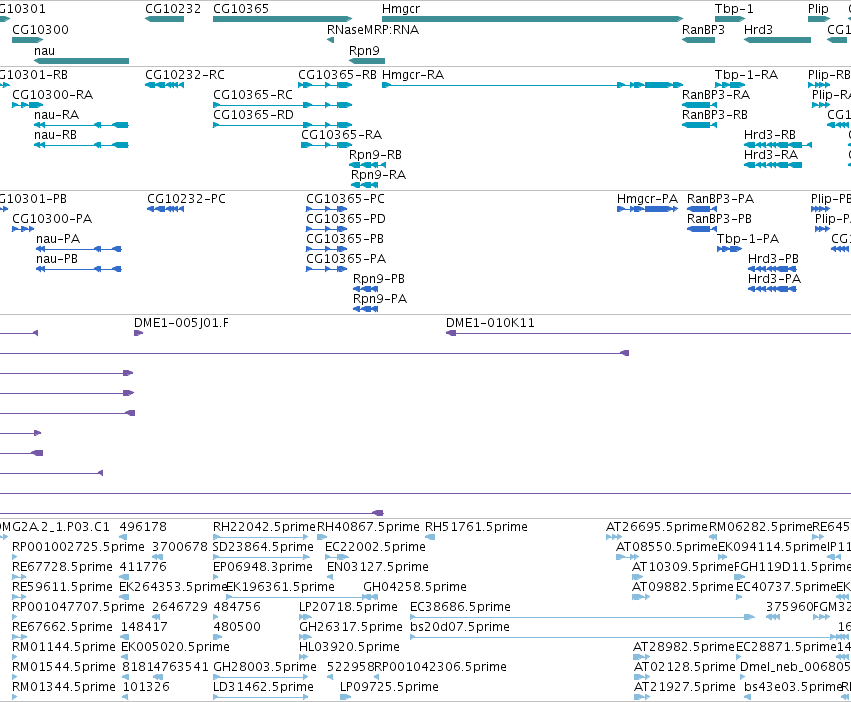
Task: Select the CG10365-RC transcript
Action: (x=282, y=105)
